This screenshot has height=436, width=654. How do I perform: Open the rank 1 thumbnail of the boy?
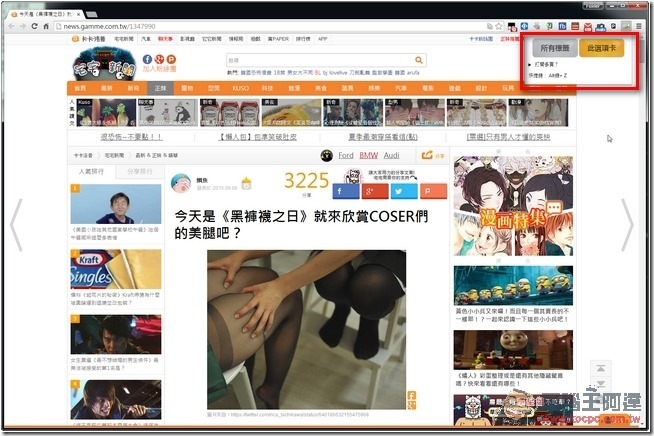click(x=116, y=204)
